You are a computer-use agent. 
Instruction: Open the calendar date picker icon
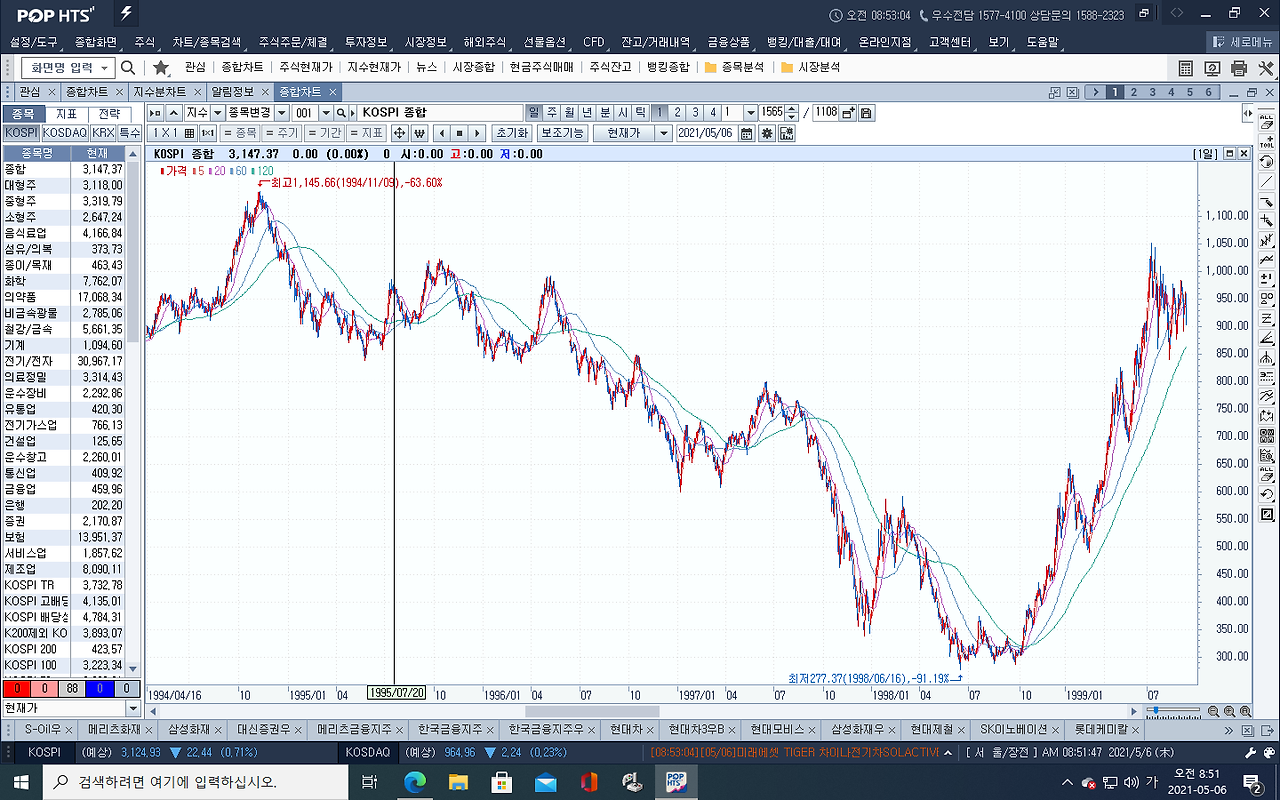pyautogui.click(x=746, y=133)
